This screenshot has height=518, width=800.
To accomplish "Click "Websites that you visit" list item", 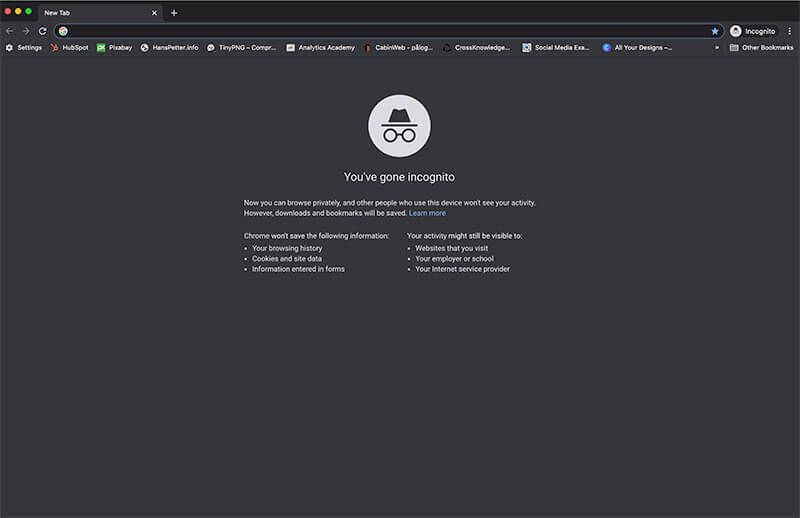I will pyautogui.click(x=452, y=249).
